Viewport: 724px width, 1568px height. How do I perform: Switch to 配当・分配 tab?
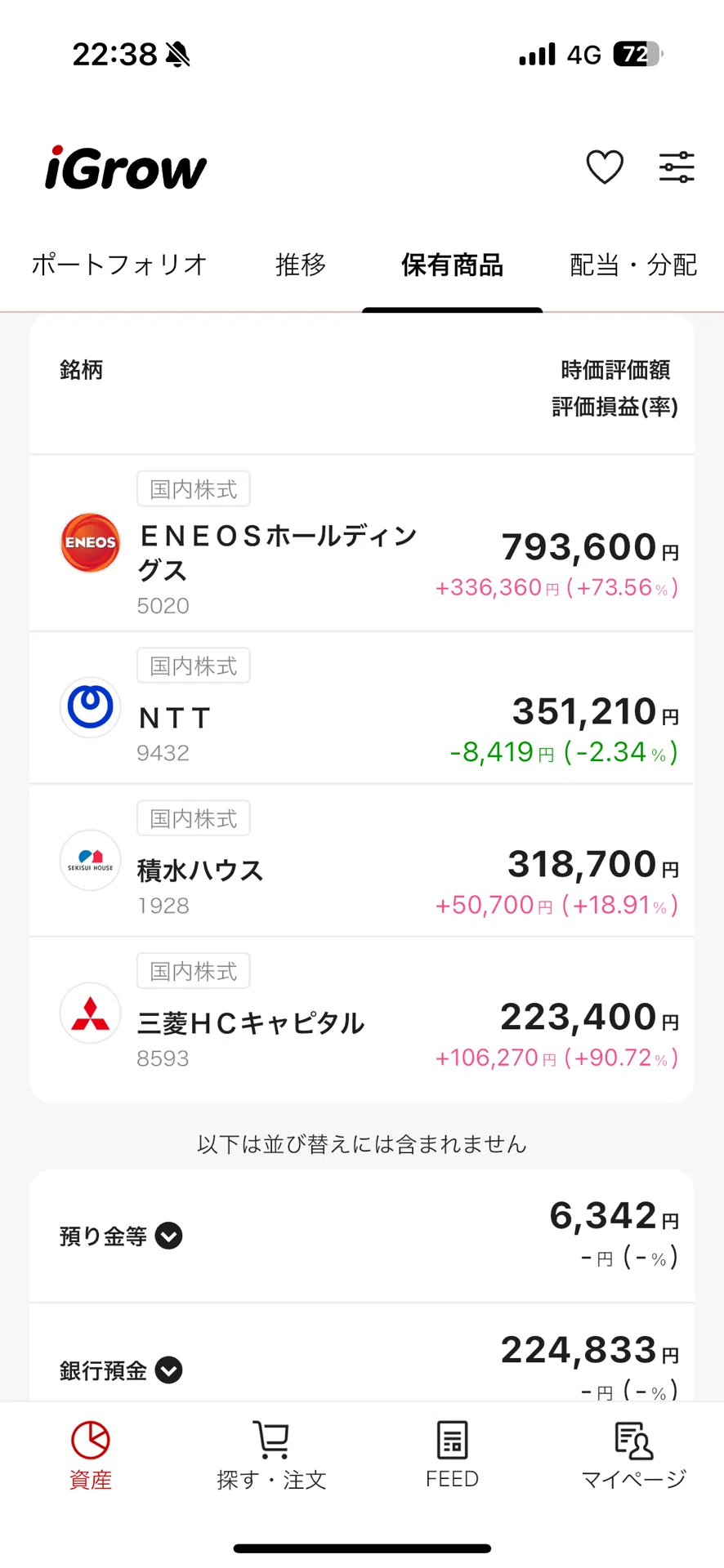pos(633,265)
